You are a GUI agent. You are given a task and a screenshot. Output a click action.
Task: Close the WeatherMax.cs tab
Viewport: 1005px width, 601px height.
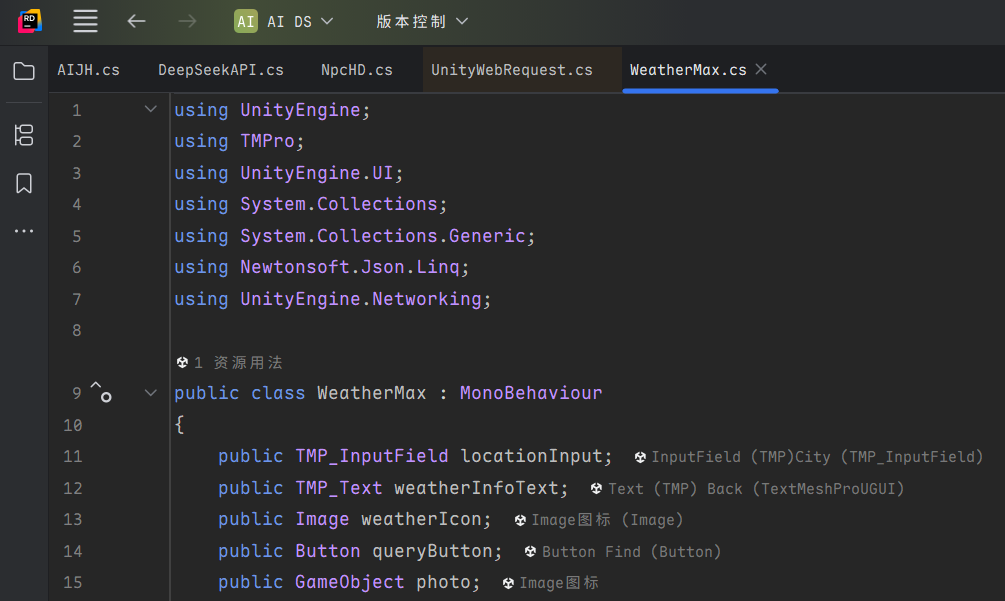pyautogui.click(x=761, y=69)
